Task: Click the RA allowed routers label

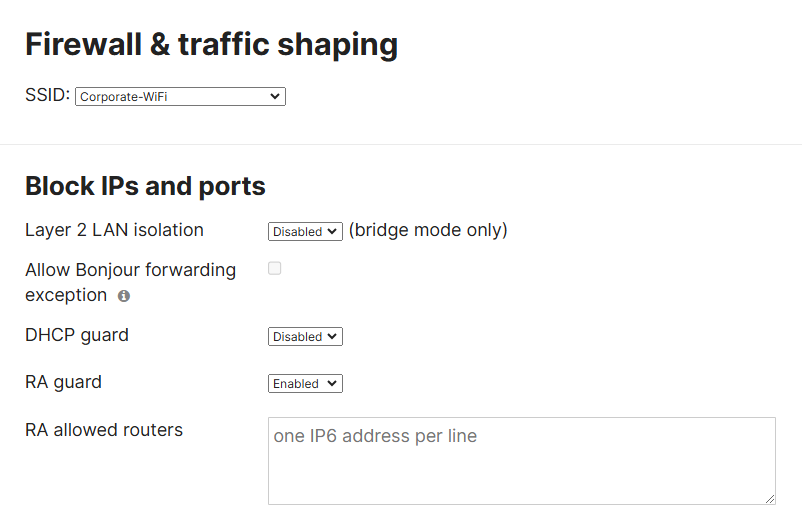Action: tap(104, 430)
